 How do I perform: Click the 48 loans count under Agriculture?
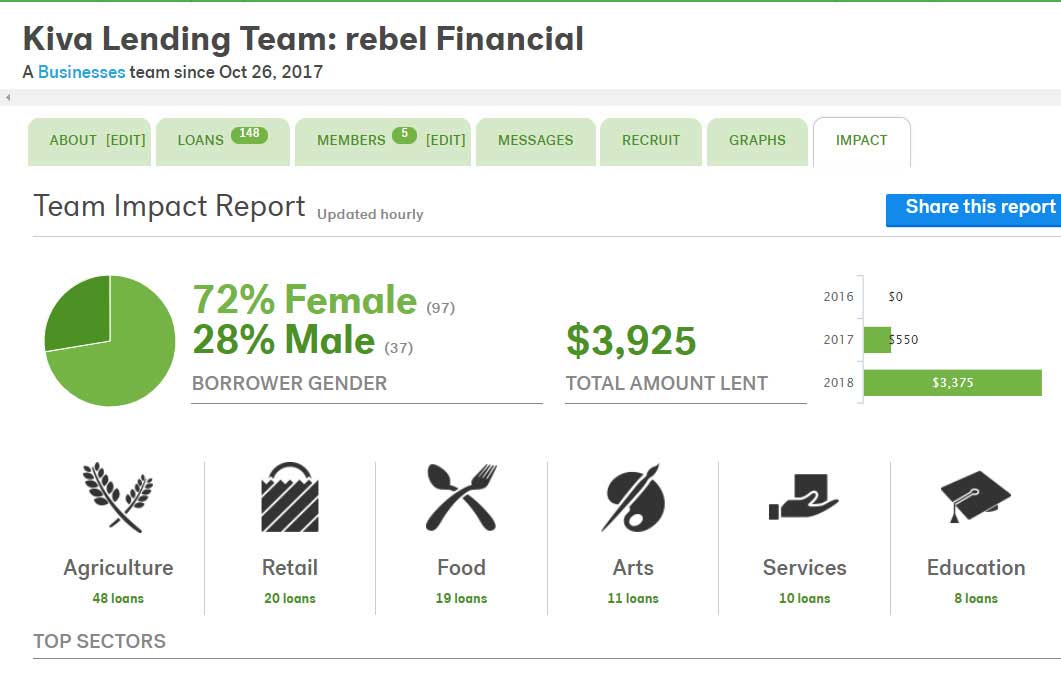click(118, 598)
